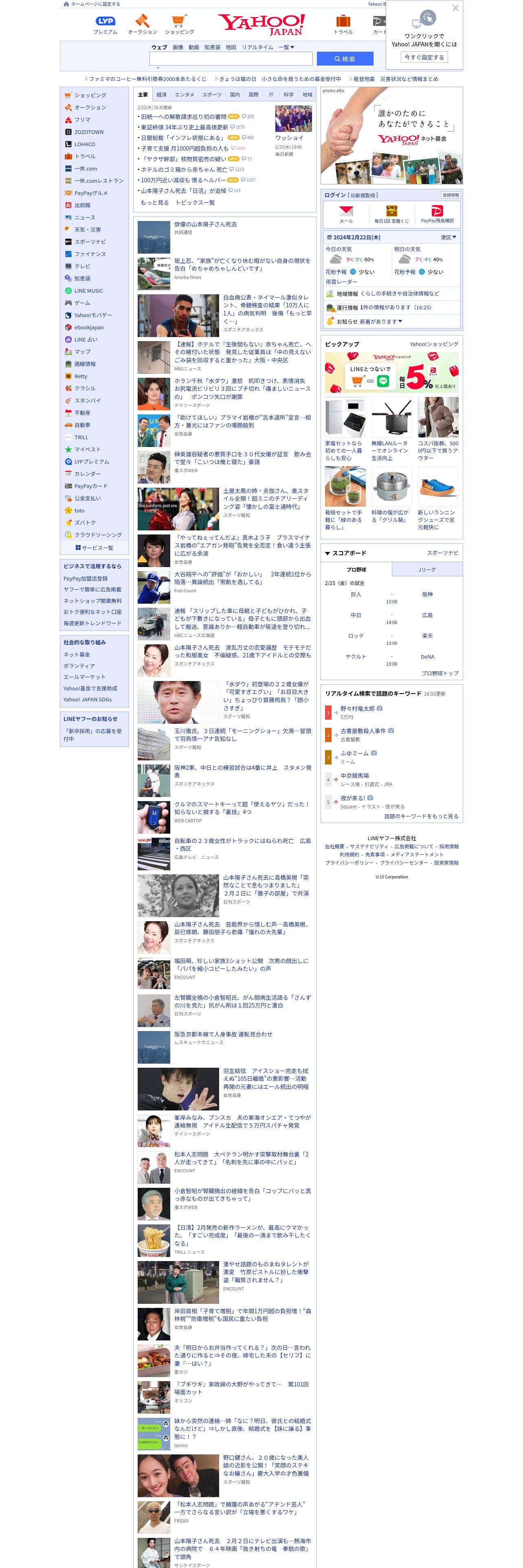Screen dimensions: 523x1568
Task: Open 天気・災害 in left sidebar
Action: coord(88,230)
